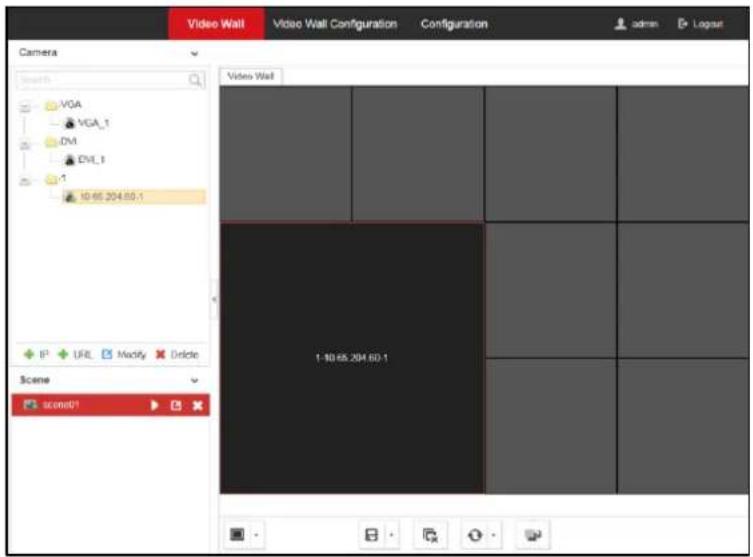Viewport: 753px width, 557px height.
Task: Click the admin user icon
Action: click(x=620, y=24)
